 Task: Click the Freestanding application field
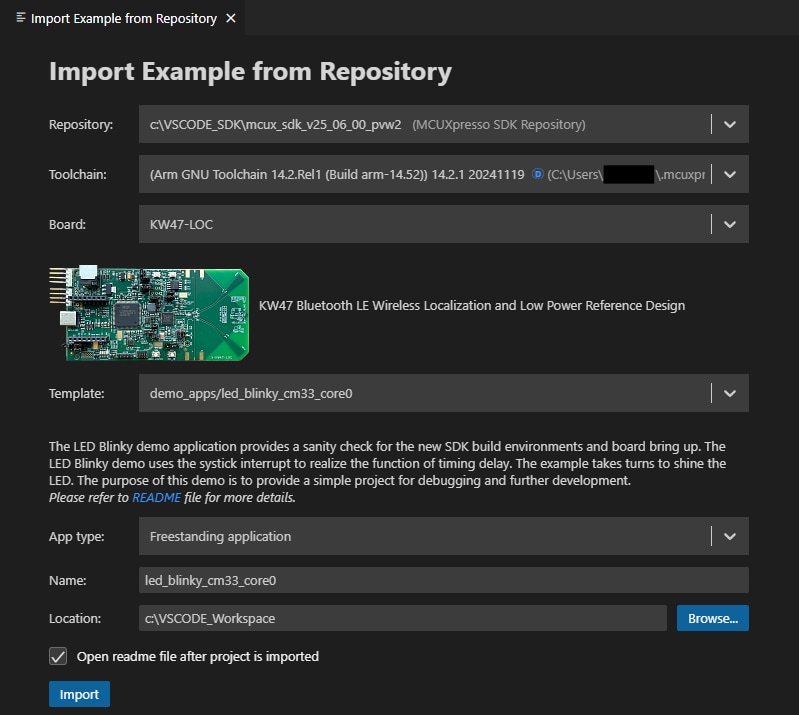coord(443,536)
